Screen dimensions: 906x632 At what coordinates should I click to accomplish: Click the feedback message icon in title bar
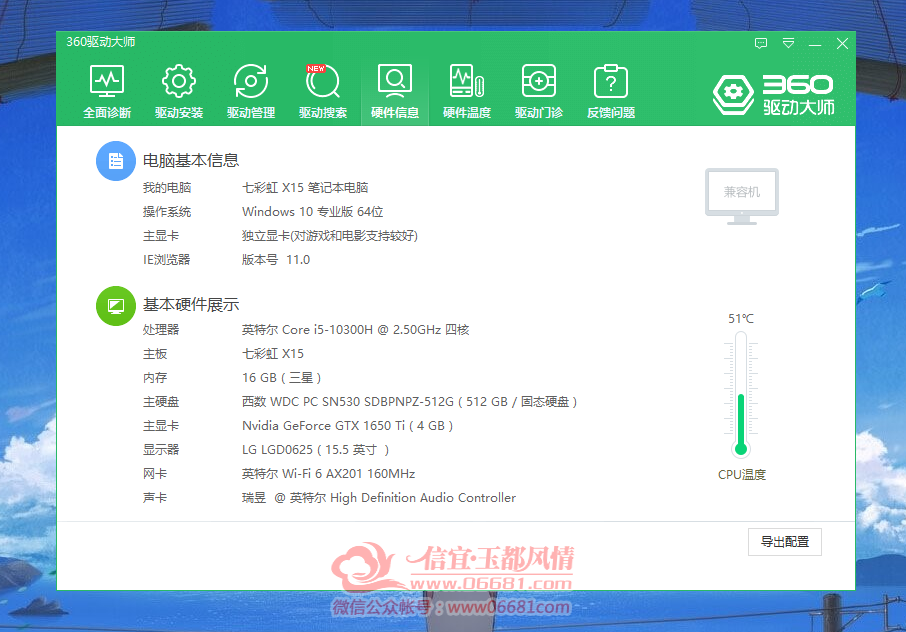[761, 43]
